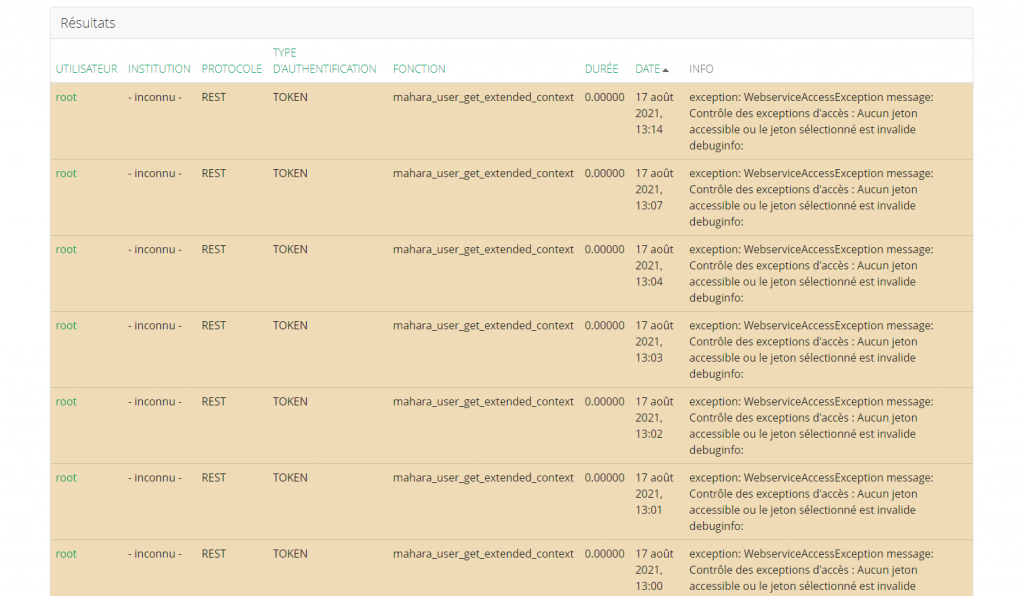The width and height of the screenshot is (1024, 596).
Task: Sort results by DURÉE column header
Action: pyautogui.click(x=601, y=69)
